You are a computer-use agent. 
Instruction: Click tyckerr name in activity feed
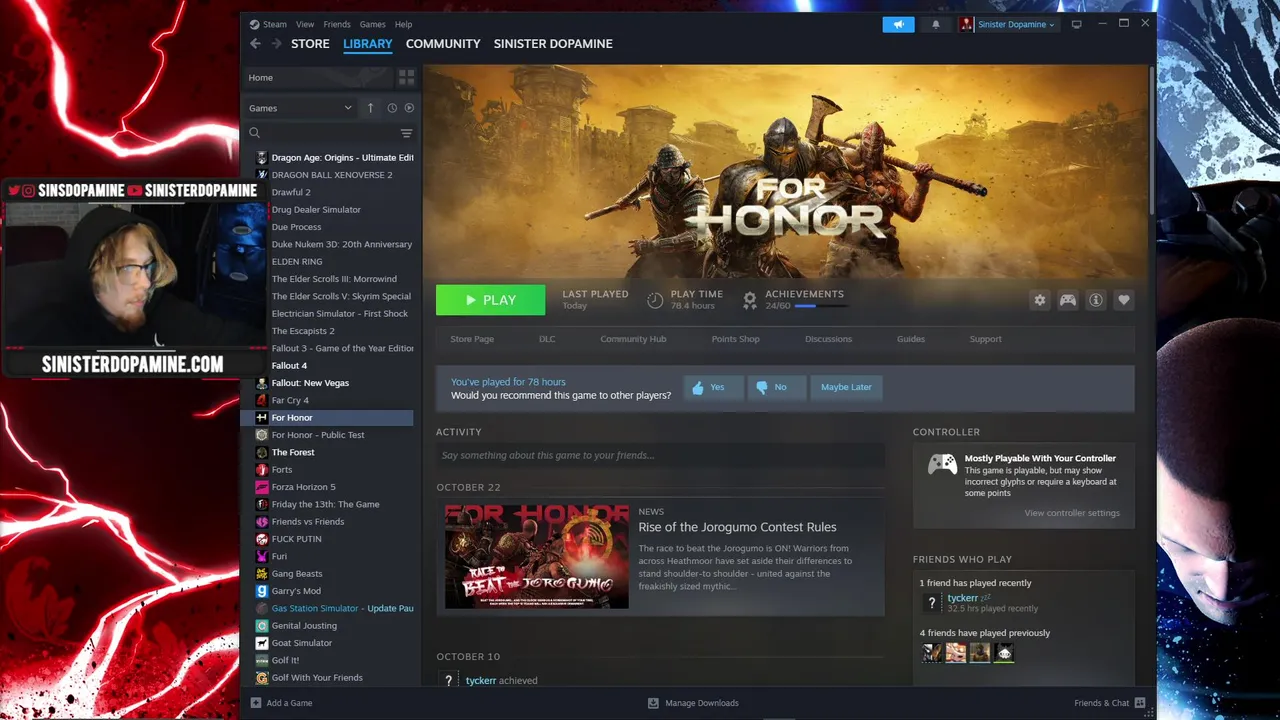(x=481, y=680)
